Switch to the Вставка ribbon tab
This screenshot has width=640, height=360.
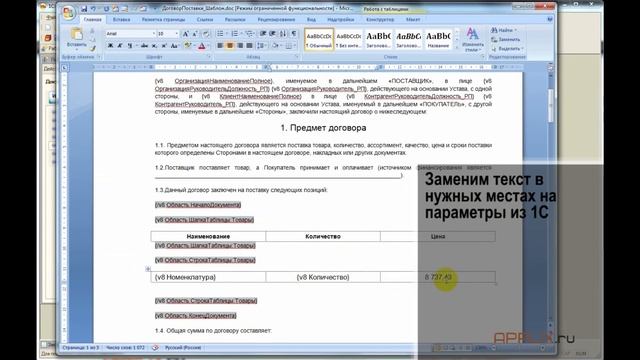click(121, 19)
